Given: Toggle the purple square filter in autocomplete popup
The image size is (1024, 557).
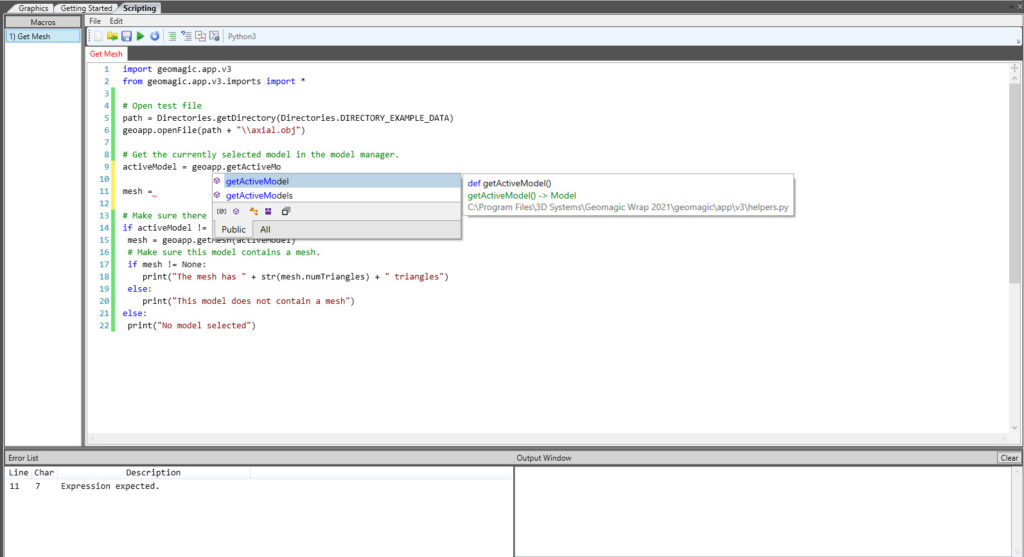Looking at the screenshot, I should 269,211.
